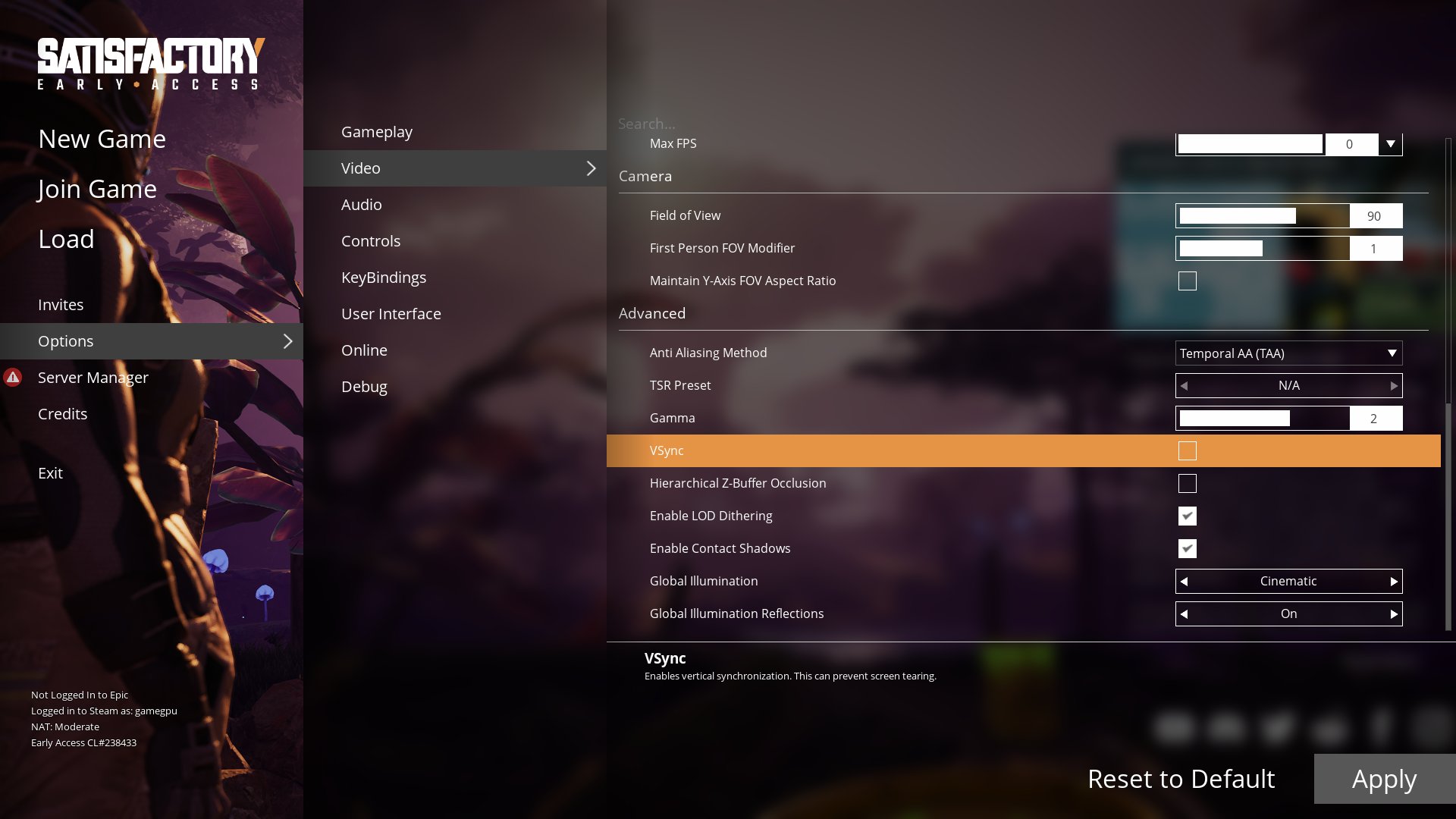Click the Hierarchical Z-Buffer Occlusion label
Viewport: 1456px width, 819px height.
tap(738, 484)
